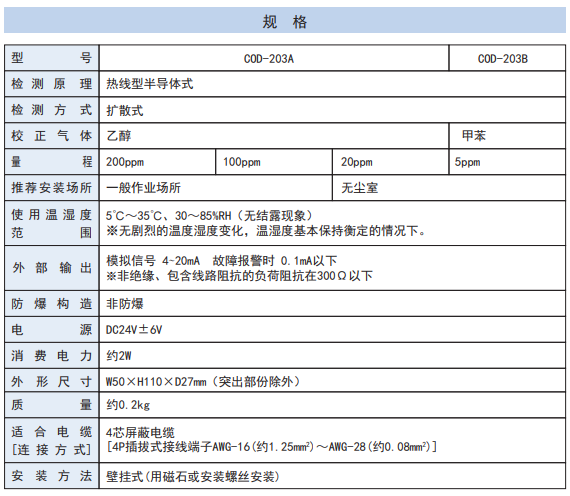Click the 约2W power consumption value
This screenshot has height=496, width=570.
[119, 356]
